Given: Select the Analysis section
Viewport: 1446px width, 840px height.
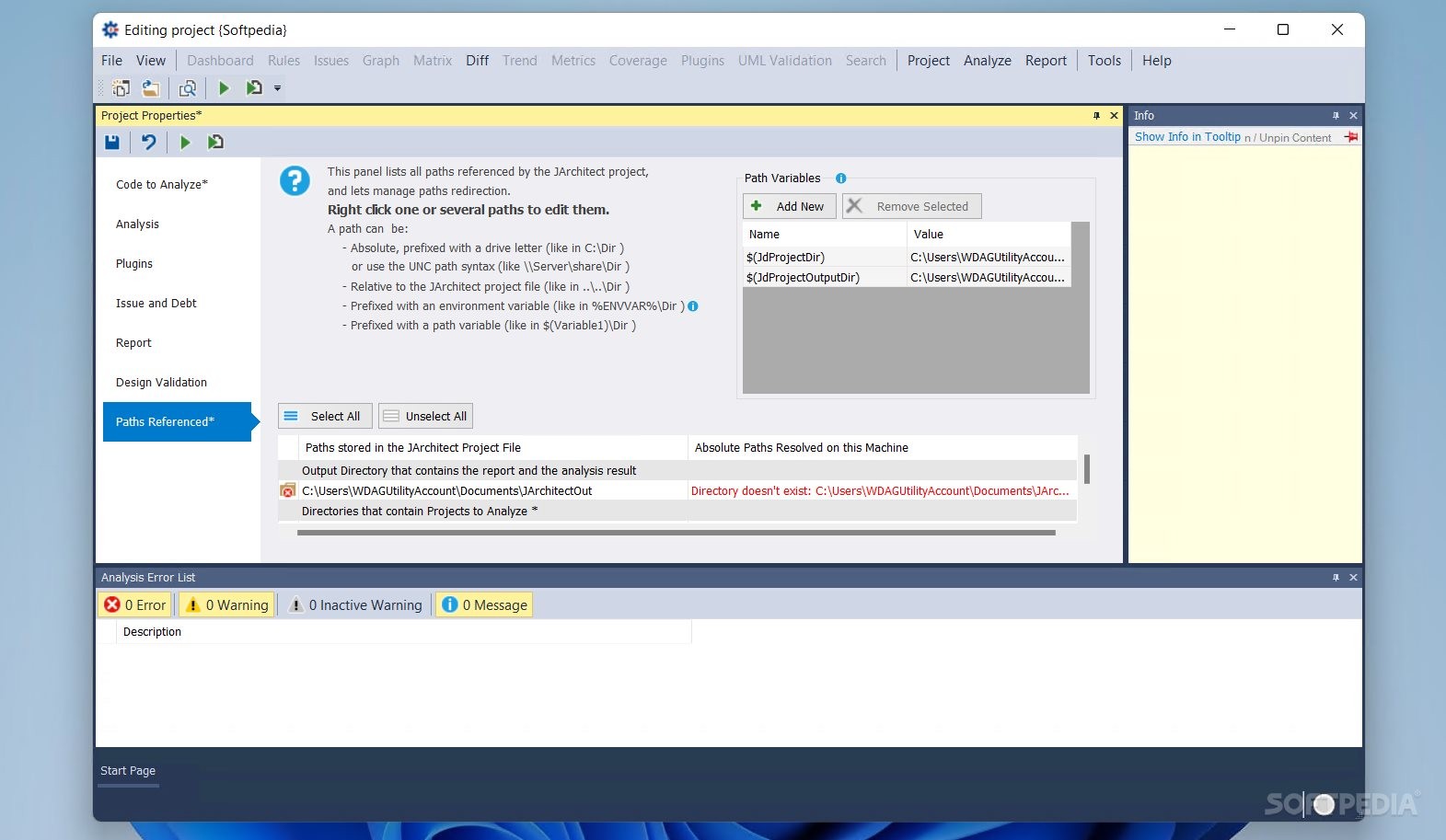Looking at the screenshot, I should click(x=177, y=224).
